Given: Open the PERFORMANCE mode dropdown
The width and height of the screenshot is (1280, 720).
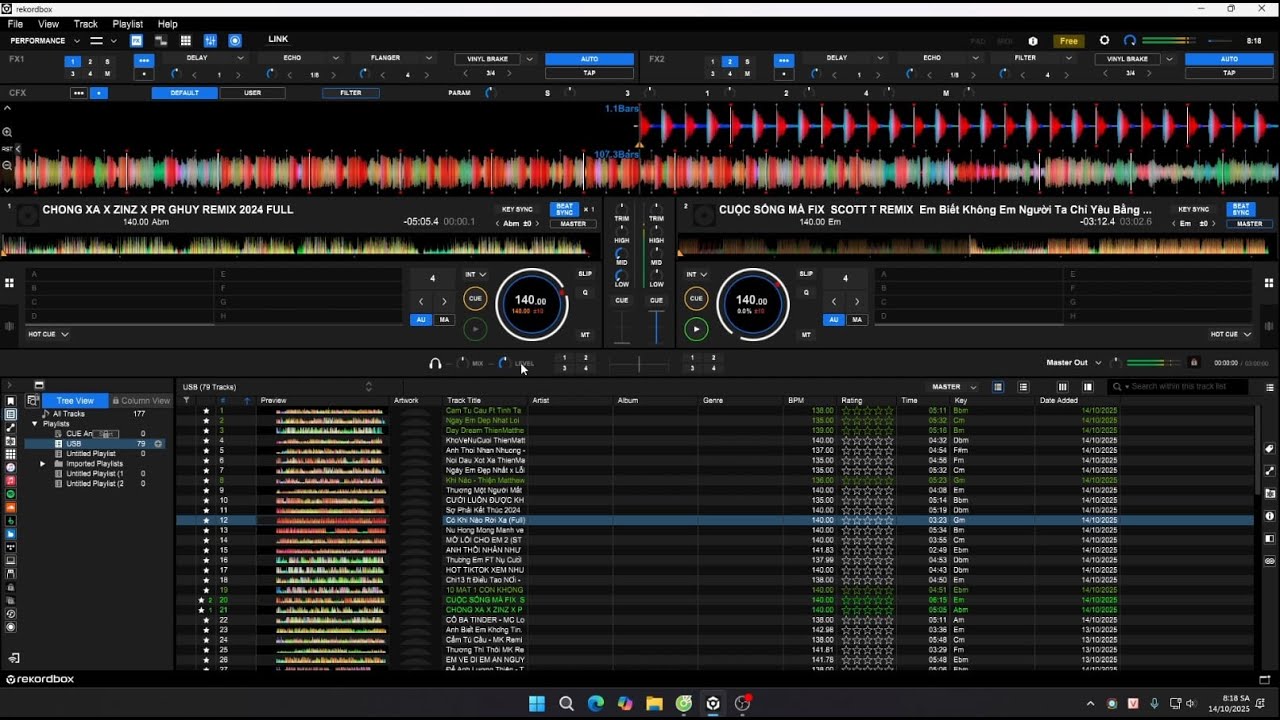Looking at the screenshot, I should point(45,41).
